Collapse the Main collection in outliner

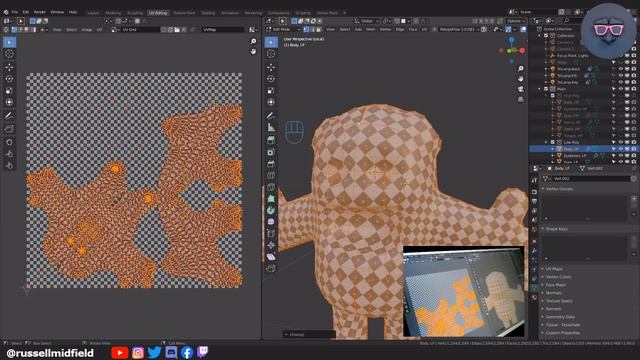[540, 89]
